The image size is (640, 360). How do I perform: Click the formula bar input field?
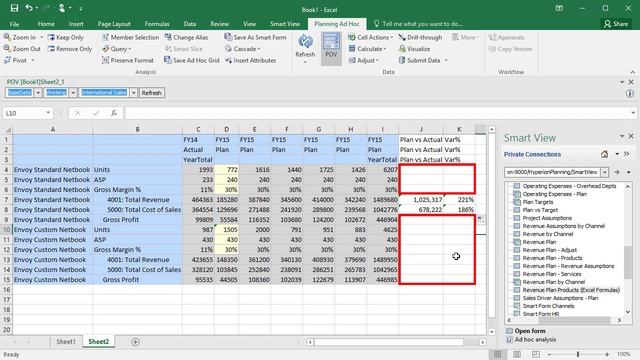point(378,113)
